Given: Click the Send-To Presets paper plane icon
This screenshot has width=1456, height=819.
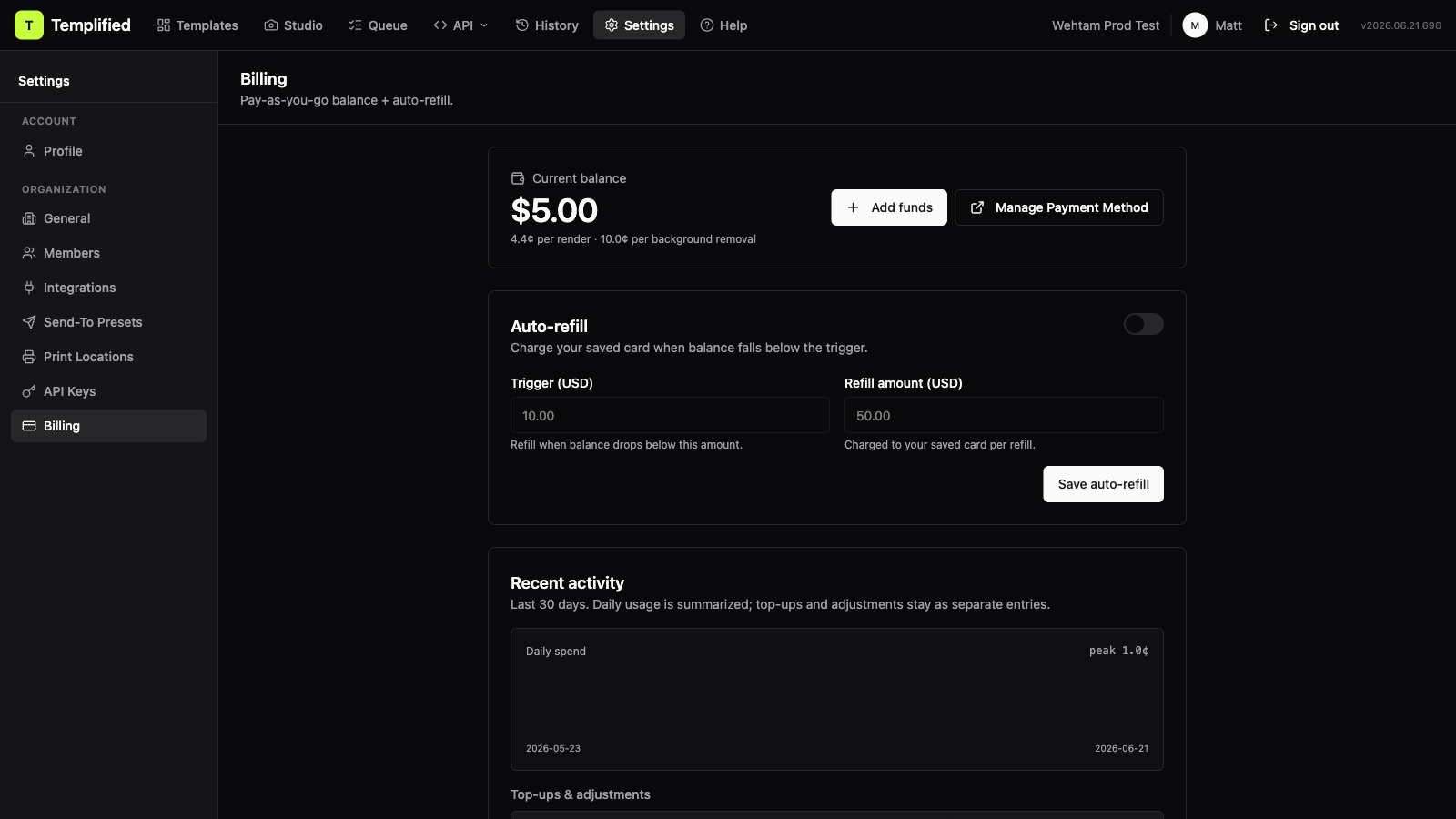Looking at the screenshot, I should pyautogui.click(x=29, y=322).
